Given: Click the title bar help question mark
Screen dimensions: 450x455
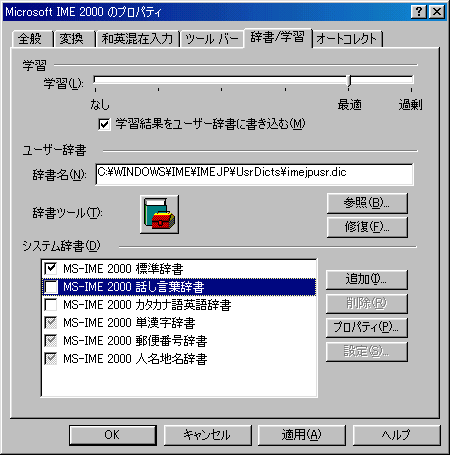Looking at the screenshot, I should (419, 12).
